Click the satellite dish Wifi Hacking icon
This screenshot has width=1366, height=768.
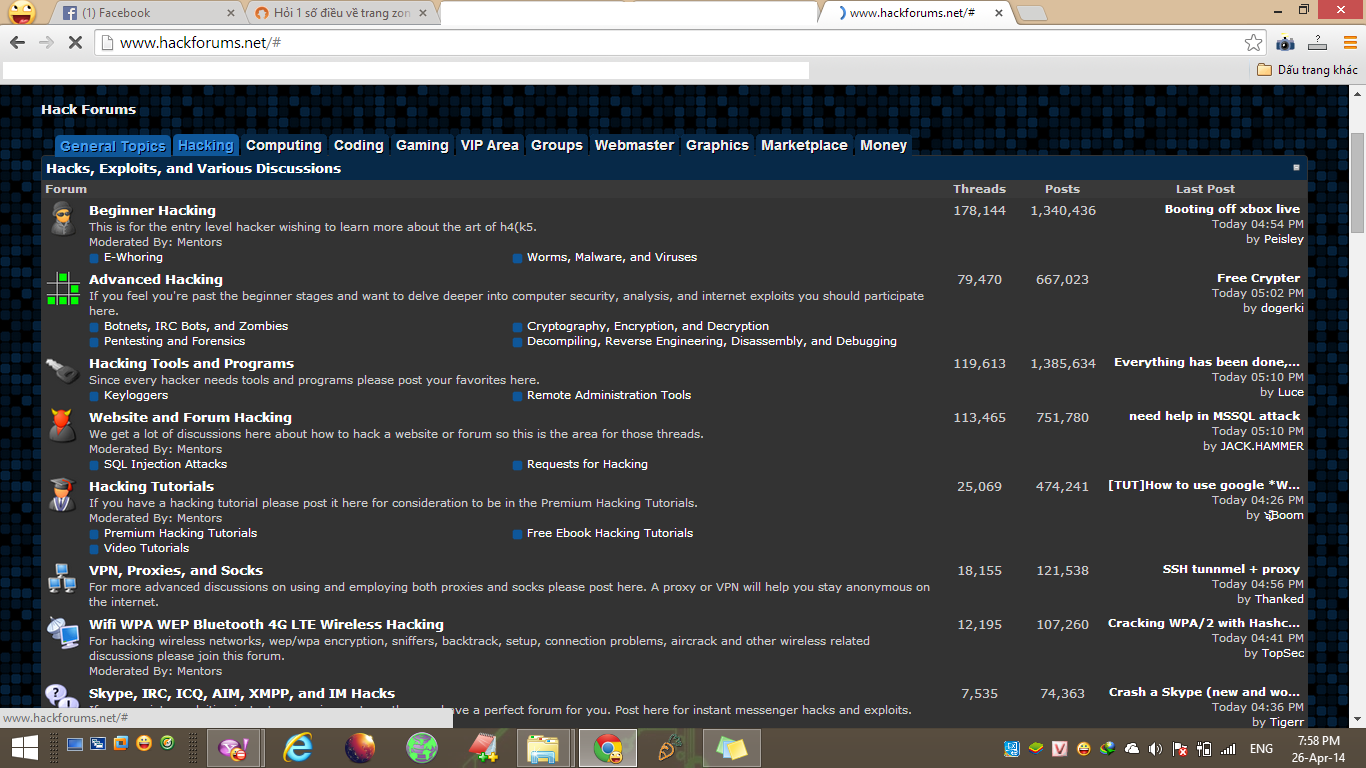click(x=62, y=632)
